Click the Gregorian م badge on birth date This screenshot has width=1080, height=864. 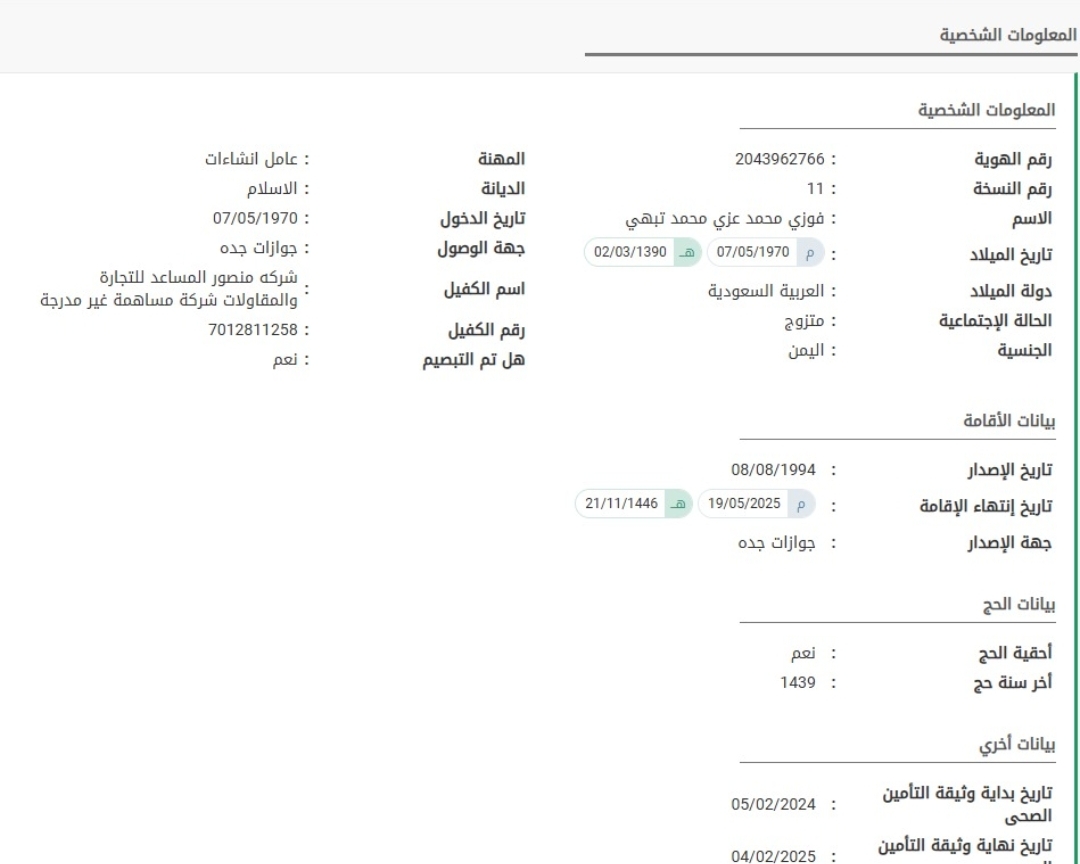click(x=808, y=252)
